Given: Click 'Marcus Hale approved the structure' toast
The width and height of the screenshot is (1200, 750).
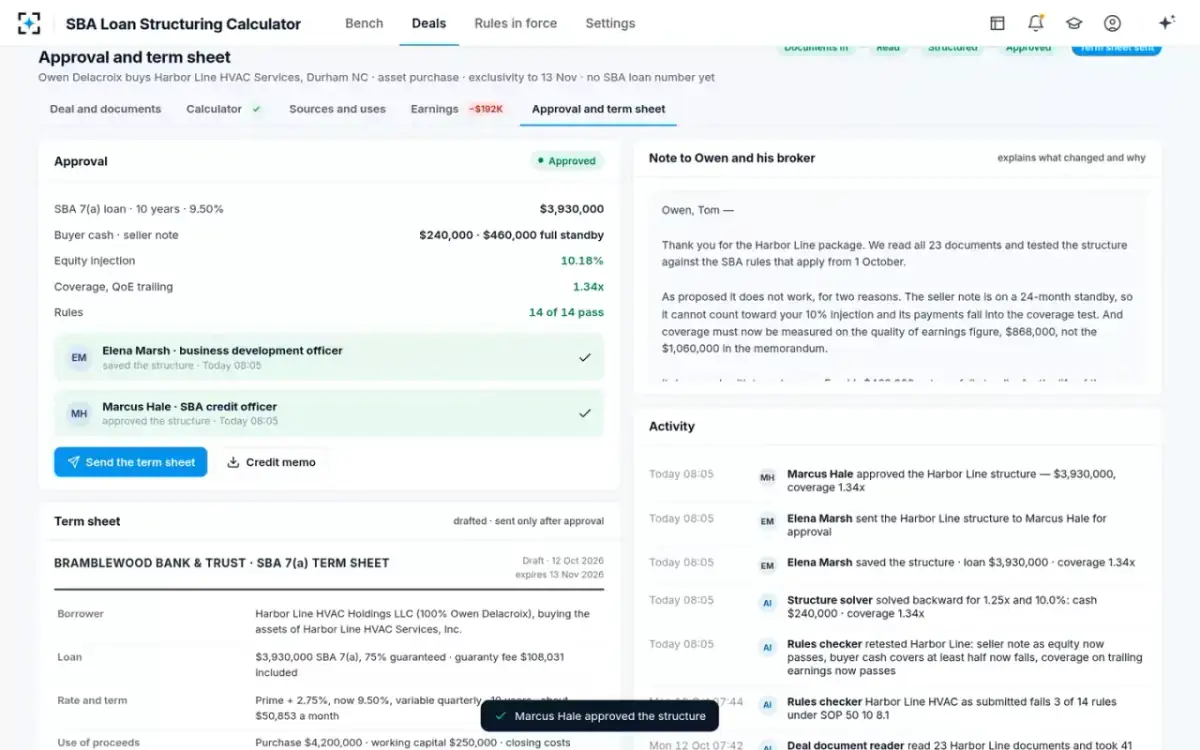Looking at the screenshot, I should coord(600,716).
